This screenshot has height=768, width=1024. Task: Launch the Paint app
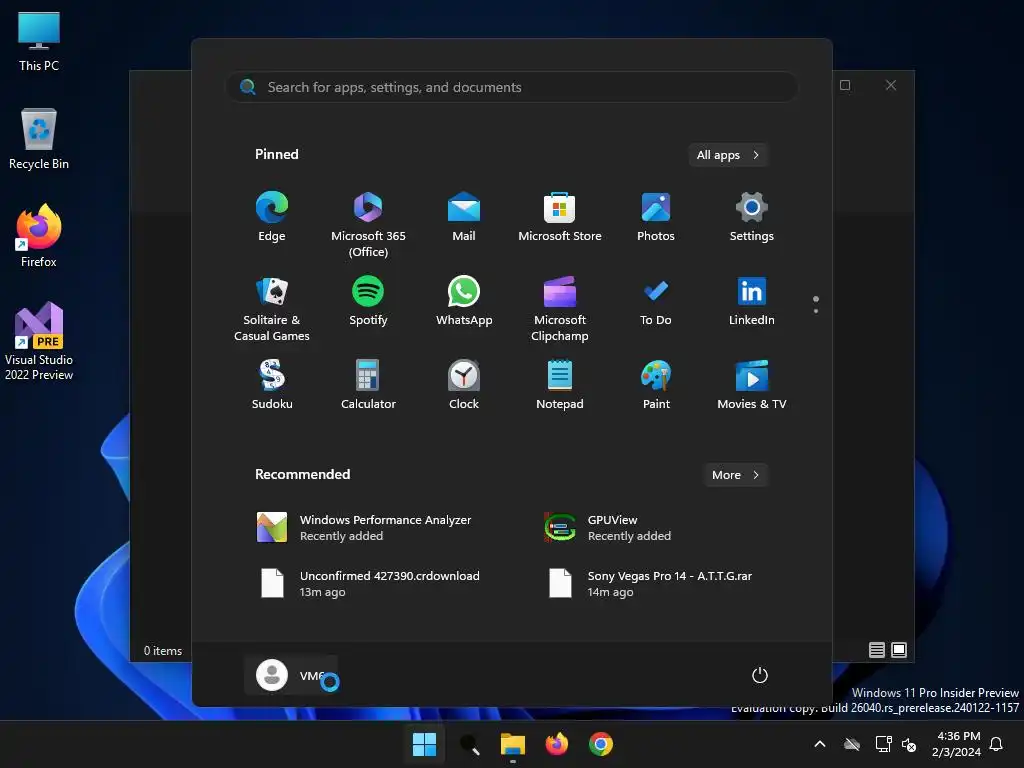tap(656, 385)
